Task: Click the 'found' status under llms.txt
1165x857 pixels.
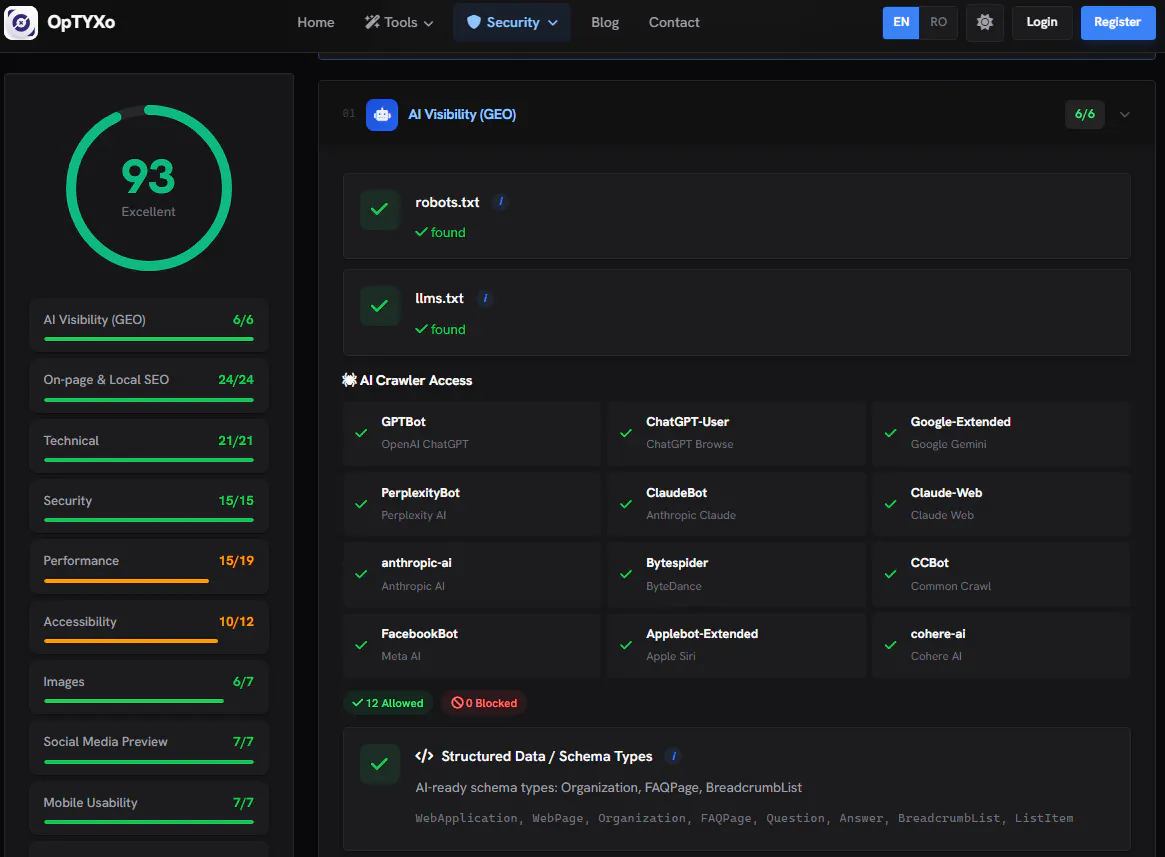Action: pos(441,329)
